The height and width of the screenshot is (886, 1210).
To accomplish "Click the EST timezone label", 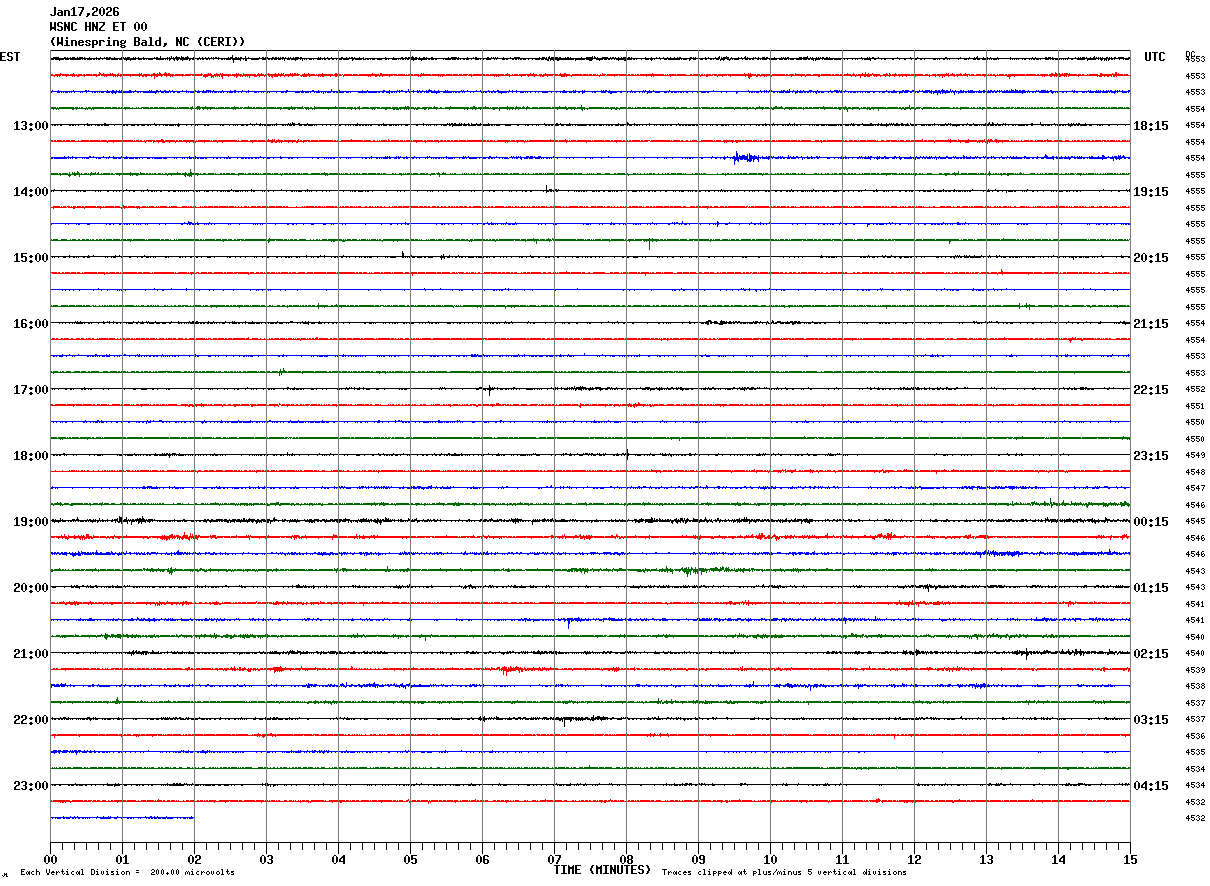I will [x=9, y=57].
